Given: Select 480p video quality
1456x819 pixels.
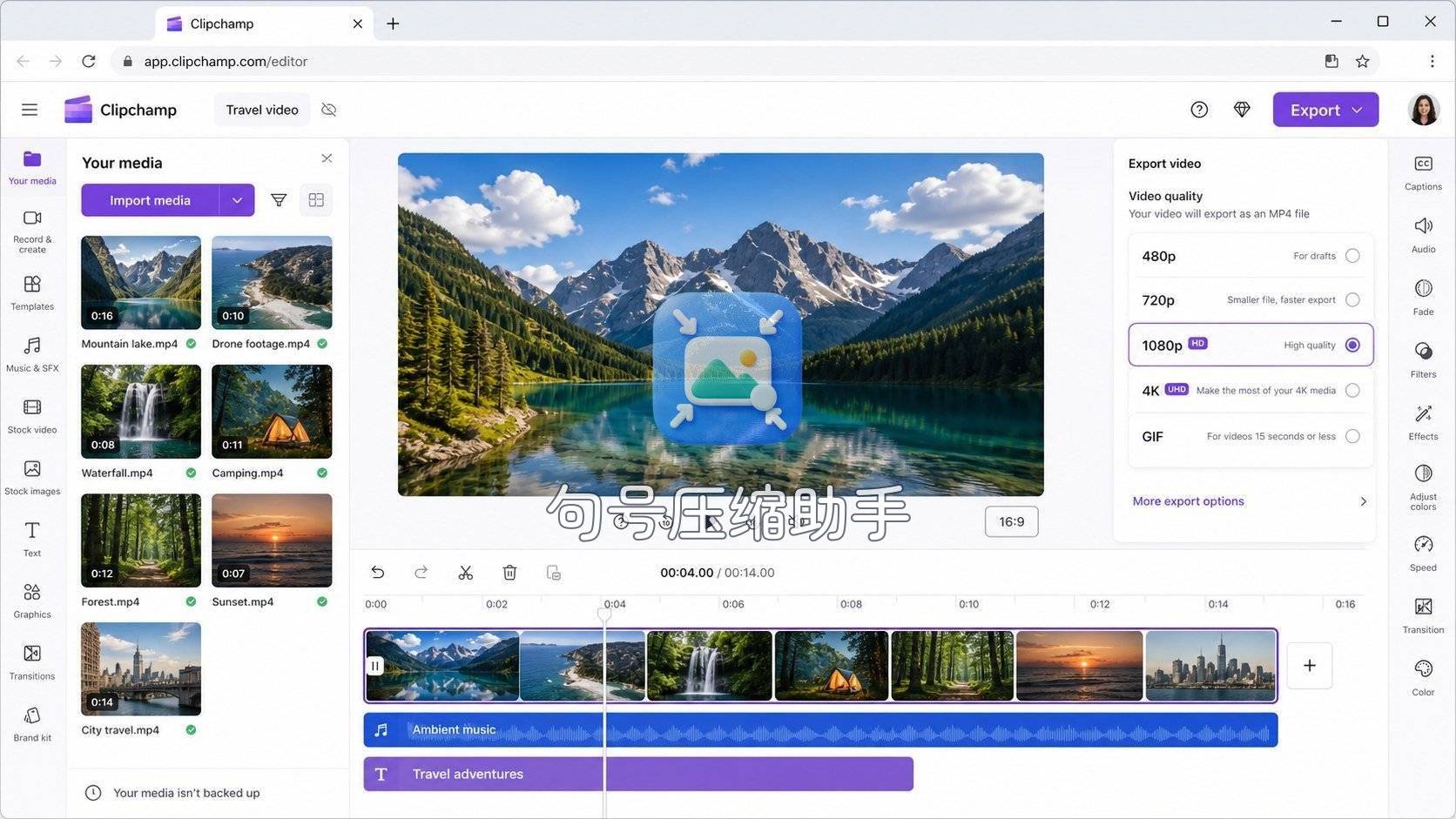Looking at the screenshot, I should pyautogui.click(x=1250, y=256).
